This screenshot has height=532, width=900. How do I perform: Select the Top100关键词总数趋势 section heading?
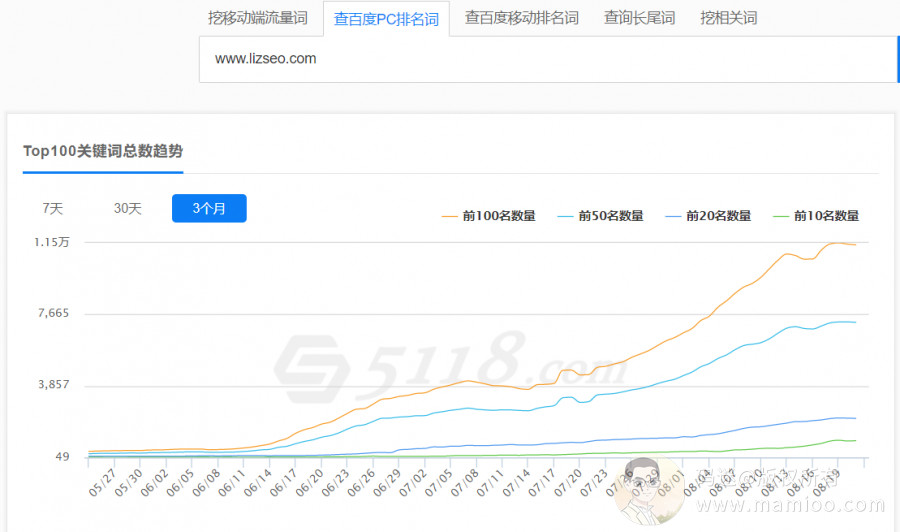(x=103, y=151)
